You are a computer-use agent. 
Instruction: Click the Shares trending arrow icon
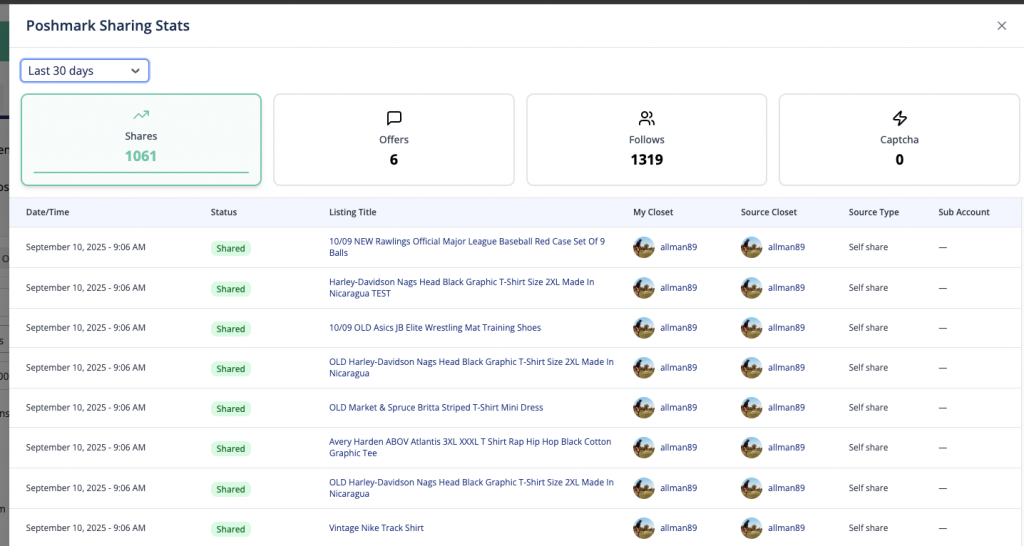141,116
